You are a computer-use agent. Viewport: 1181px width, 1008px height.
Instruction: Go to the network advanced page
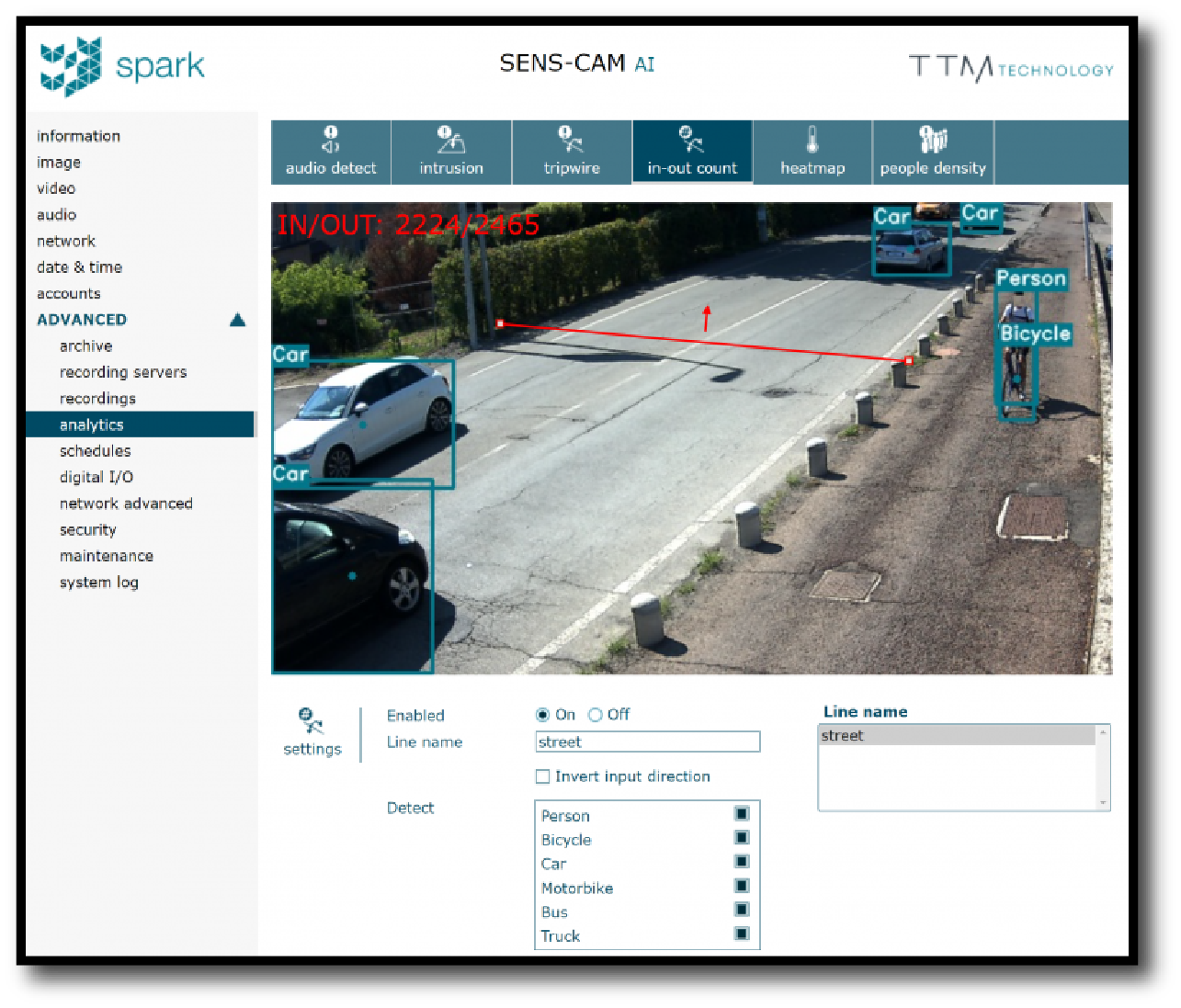[126, 504]
